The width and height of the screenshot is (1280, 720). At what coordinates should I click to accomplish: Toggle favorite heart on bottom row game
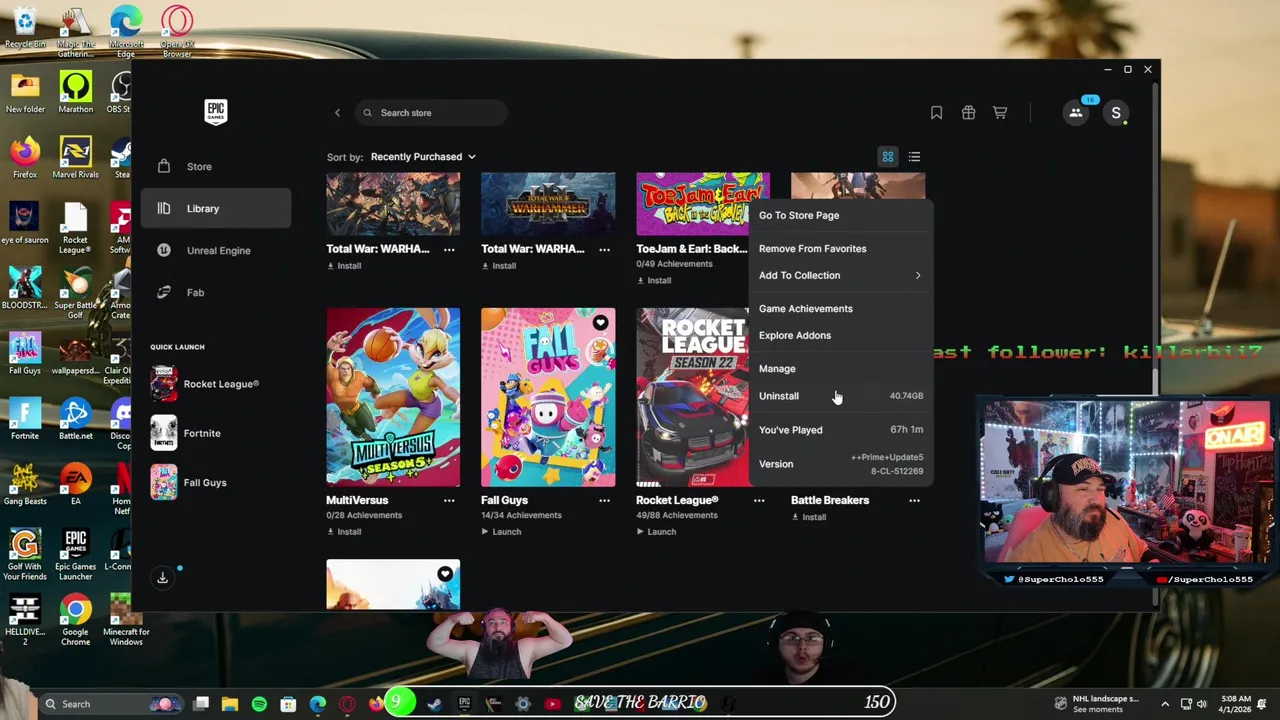point(445,574)
